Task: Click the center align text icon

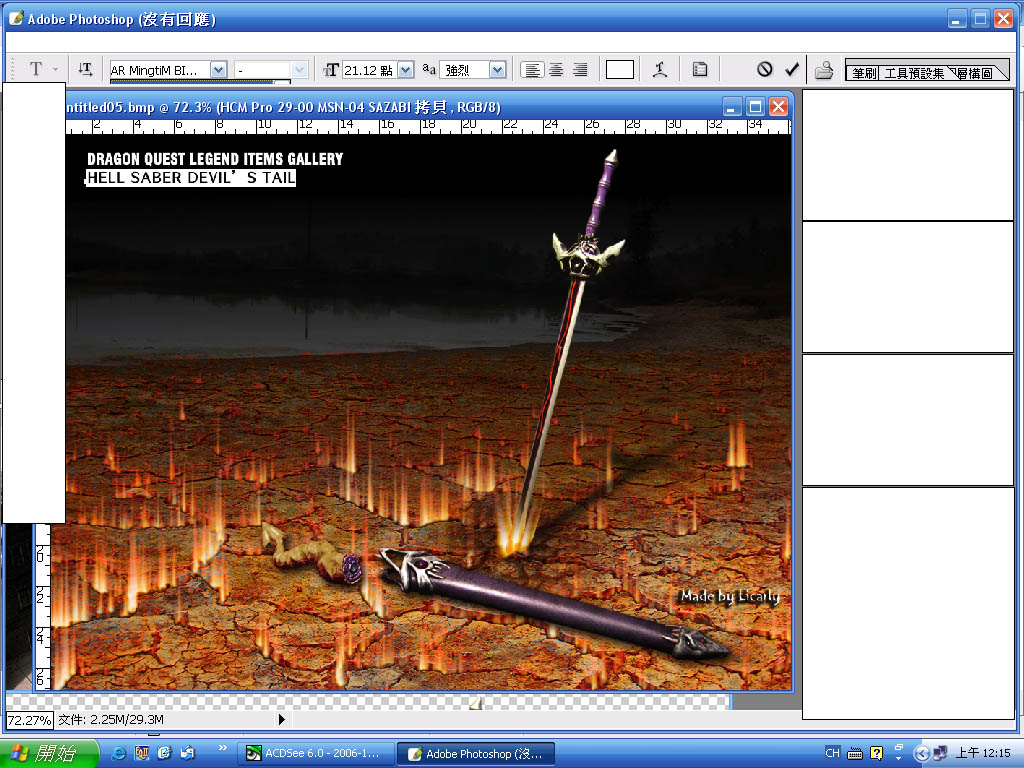Action: point(556,70)
